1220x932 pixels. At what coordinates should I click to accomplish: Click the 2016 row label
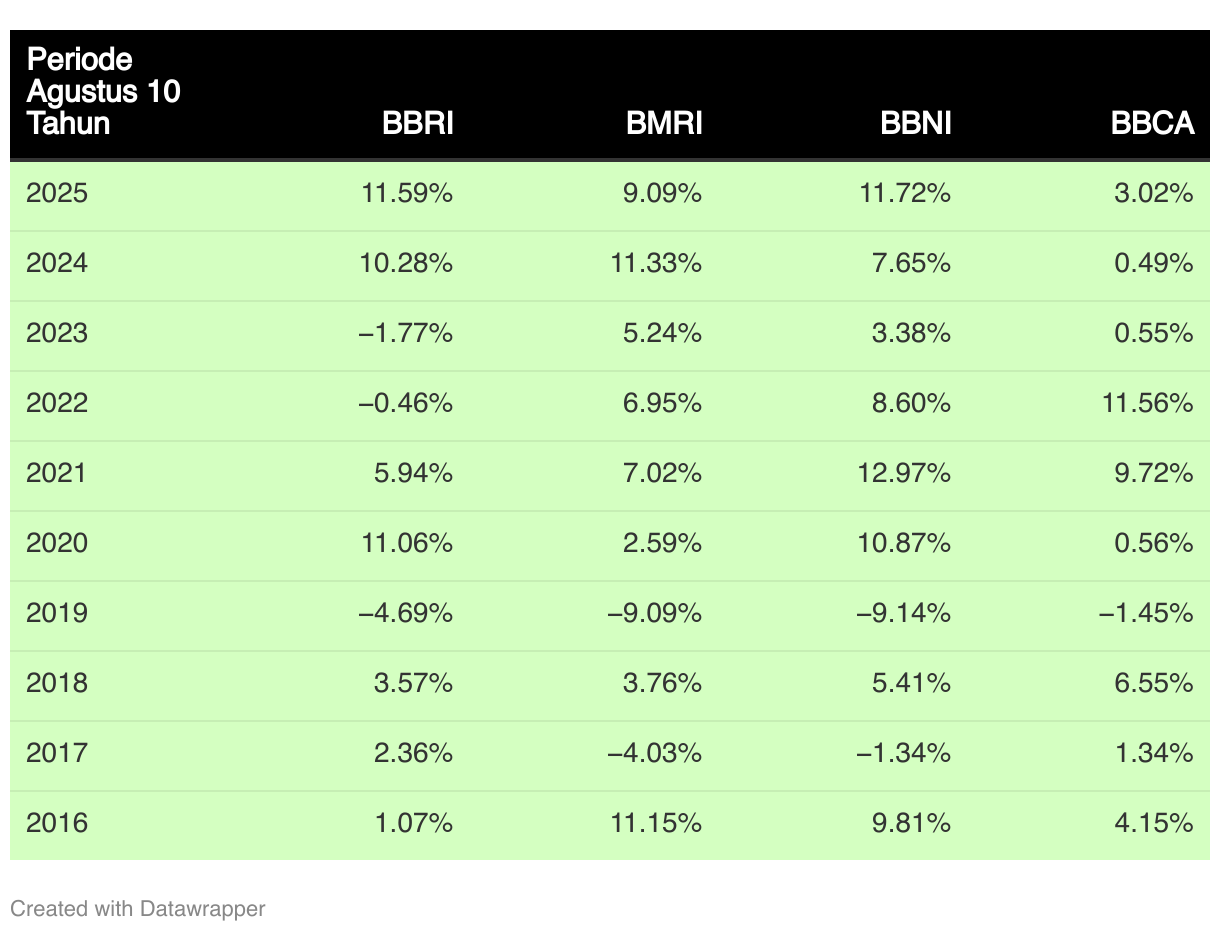tap(57, 823)
